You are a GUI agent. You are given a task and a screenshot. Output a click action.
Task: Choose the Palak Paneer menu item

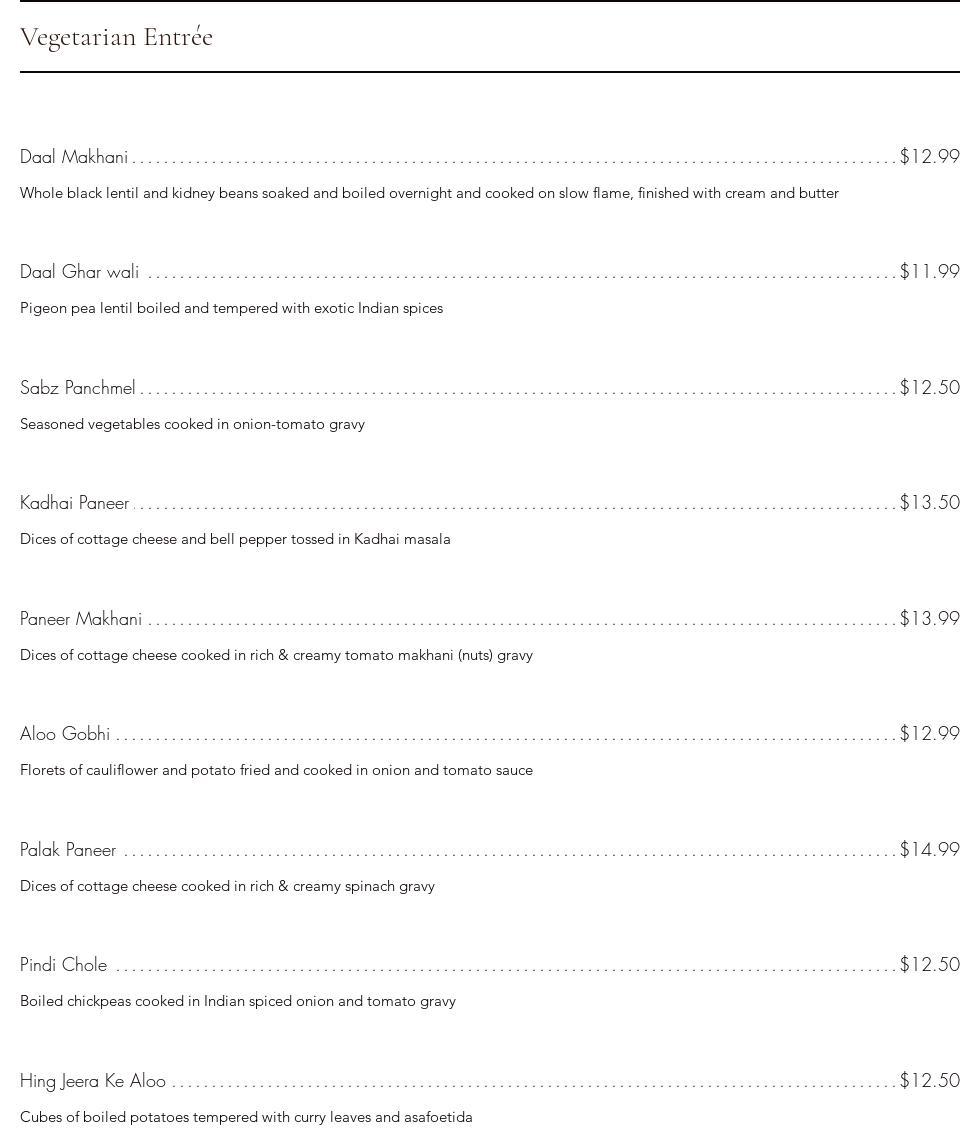[x=68, y=850]
